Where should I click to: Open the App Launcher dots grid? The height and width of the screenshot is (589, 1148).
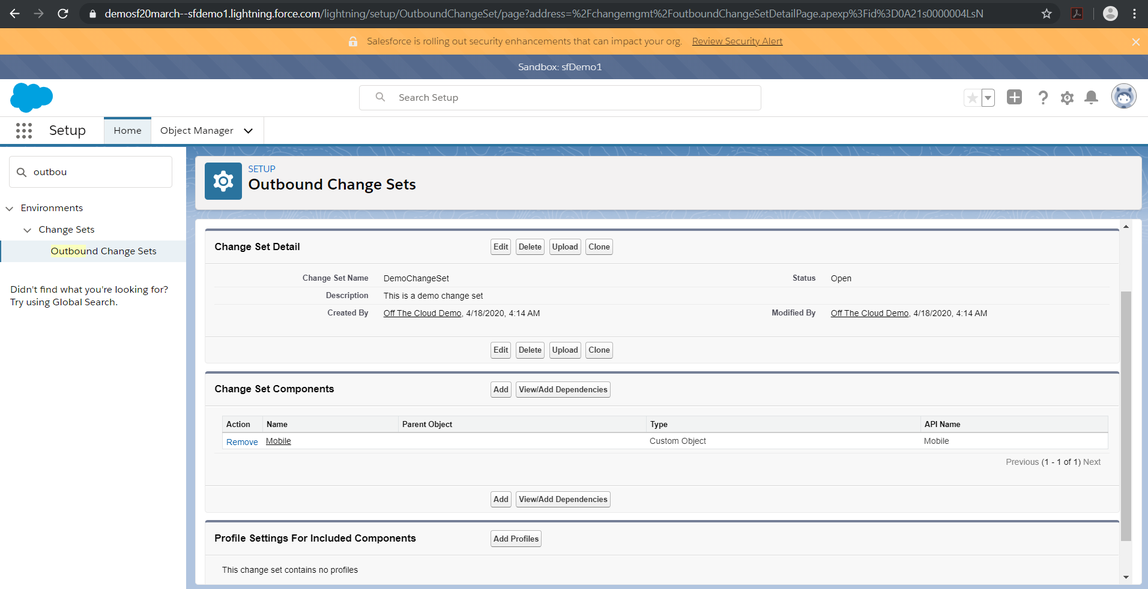pyautogui.click(x=24, y=130)
